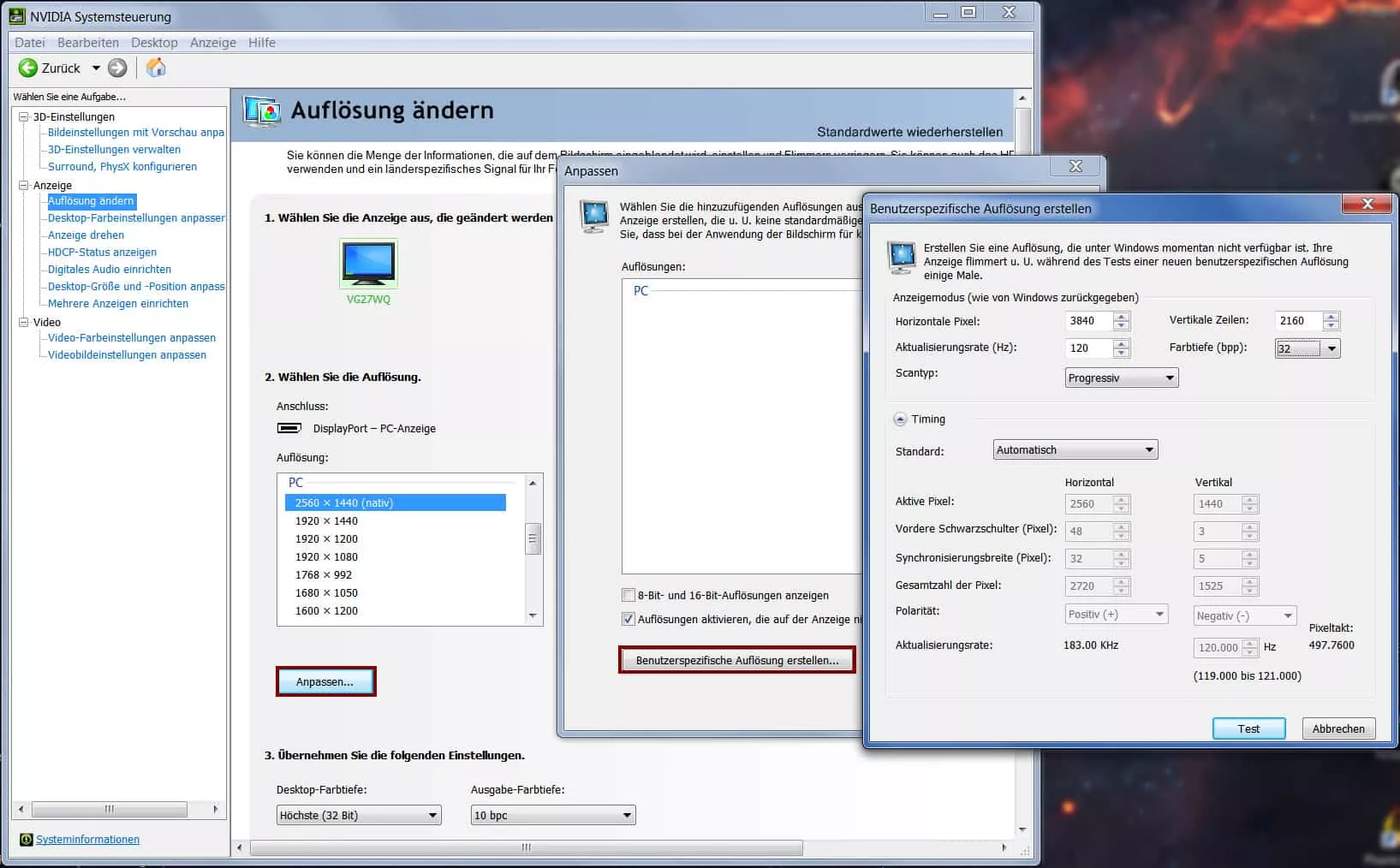
Task: Open the Desktop-Farbtiefe dropdown
Action: click(359, 816)
